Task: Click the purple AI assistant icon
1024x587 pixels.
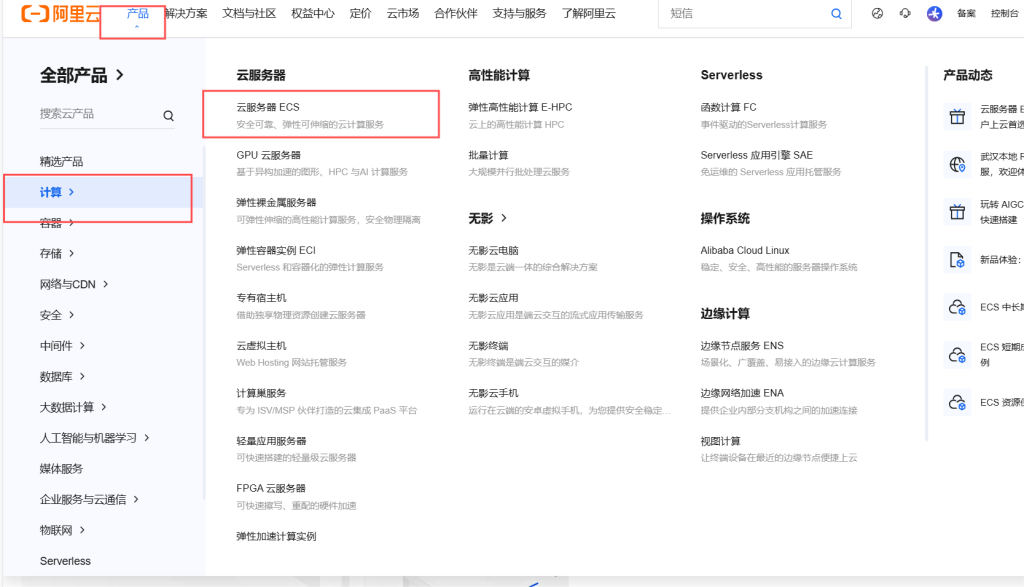Action: coord(934,14)
